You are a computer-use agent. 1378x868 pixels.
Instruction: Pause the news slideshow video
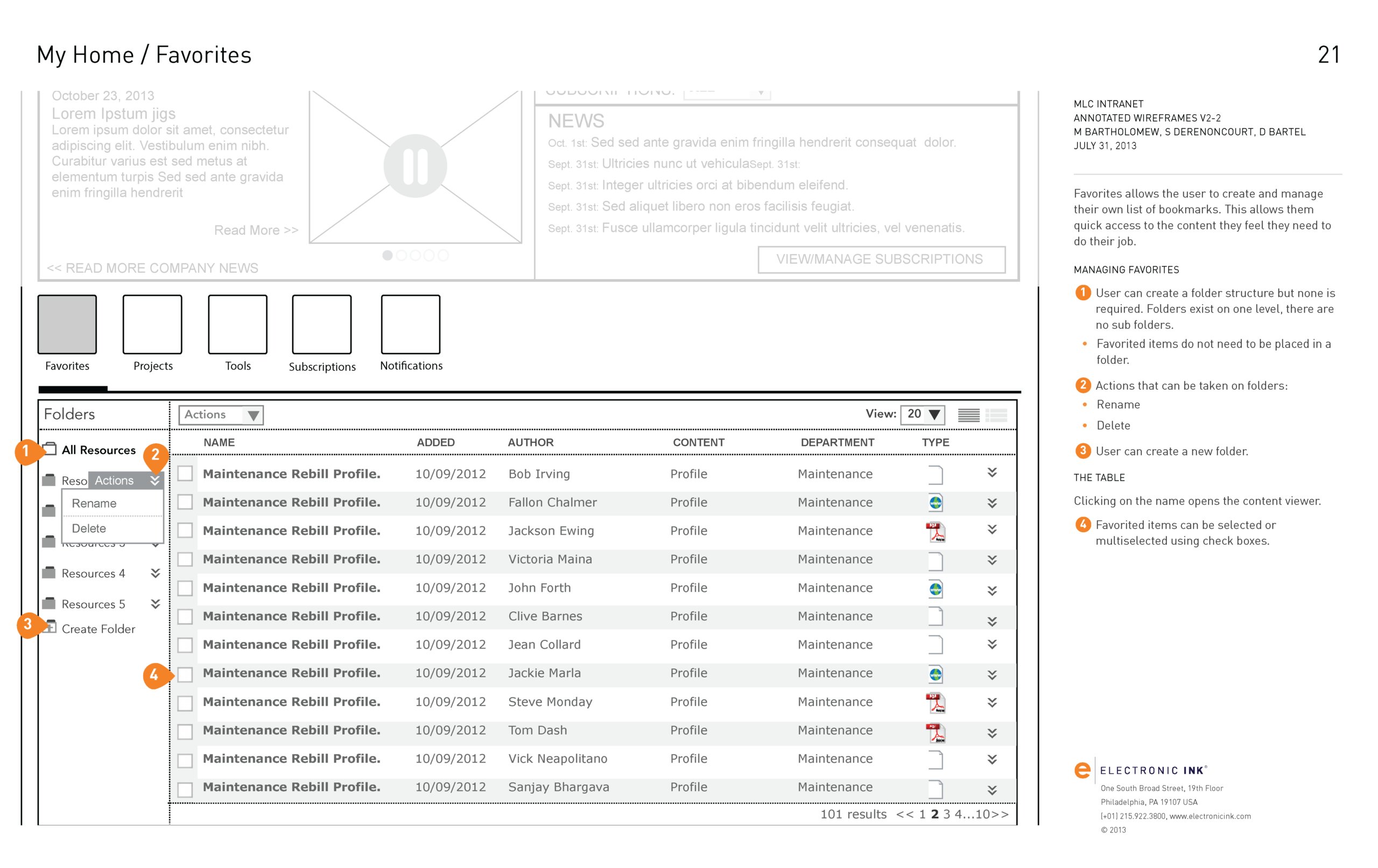[415, 166]
